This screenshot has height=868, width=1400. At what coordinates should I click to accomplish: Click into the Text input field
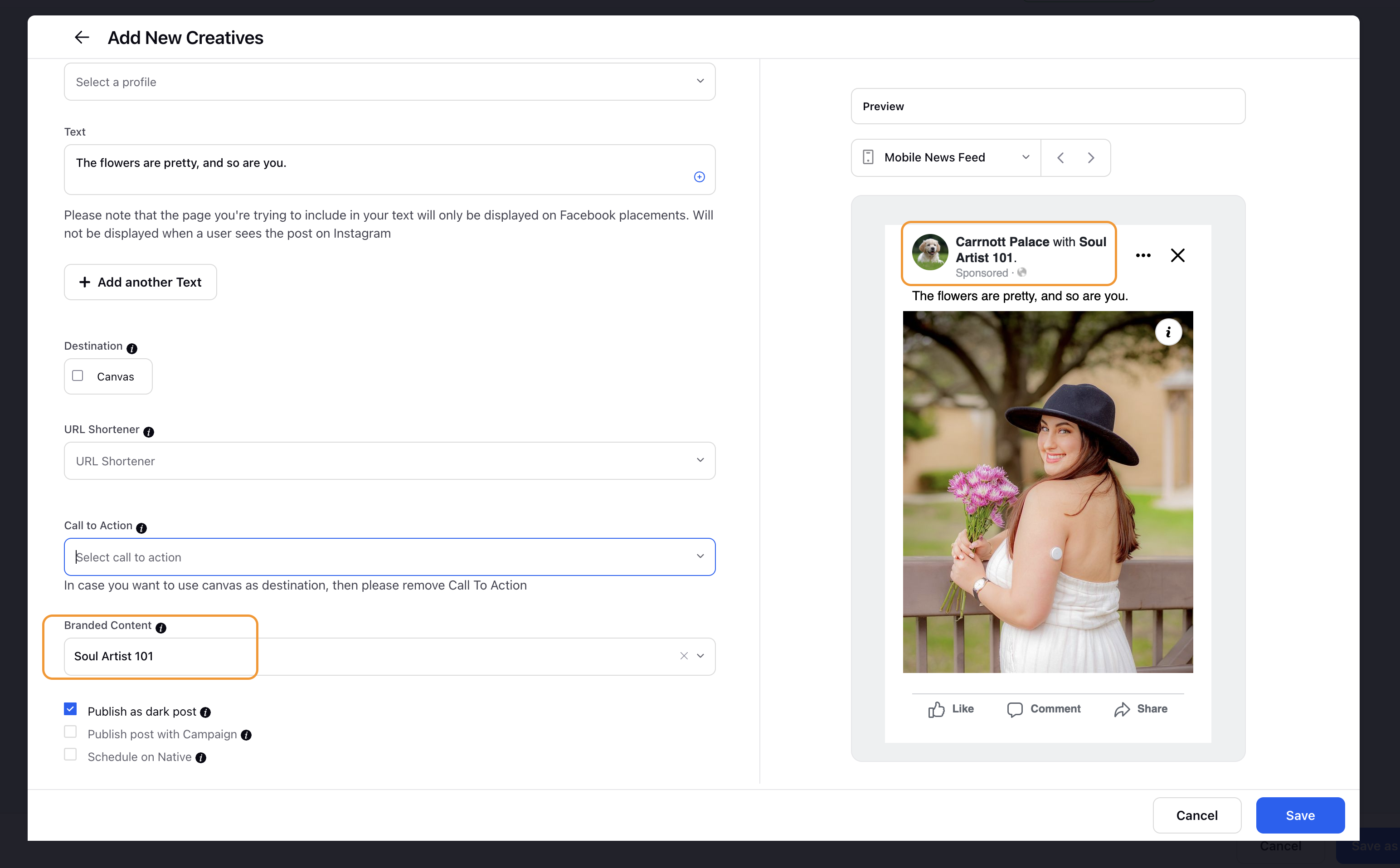(389, 169)
